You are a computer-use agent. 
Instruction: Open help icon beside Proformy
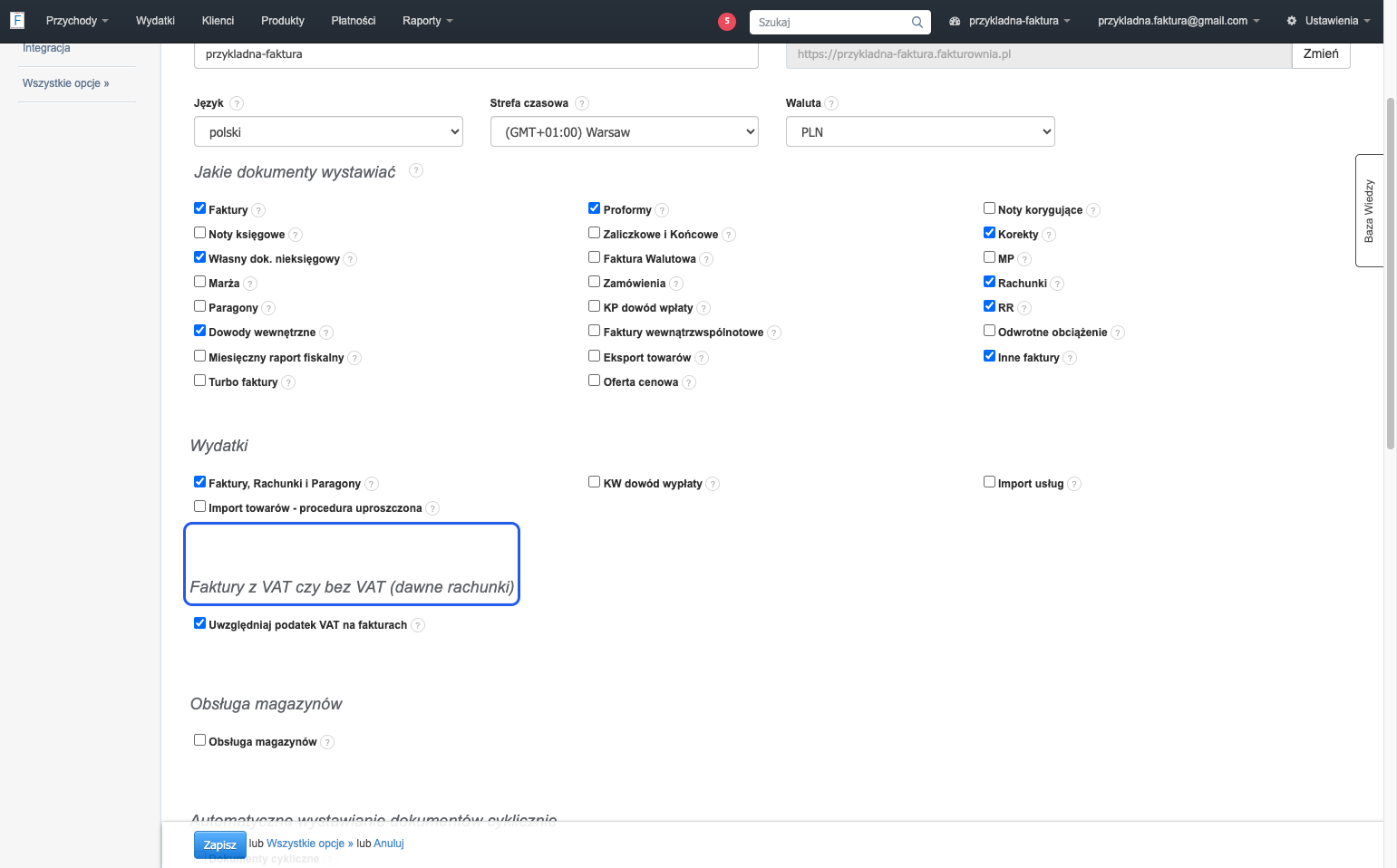click(x=662, y=210)
